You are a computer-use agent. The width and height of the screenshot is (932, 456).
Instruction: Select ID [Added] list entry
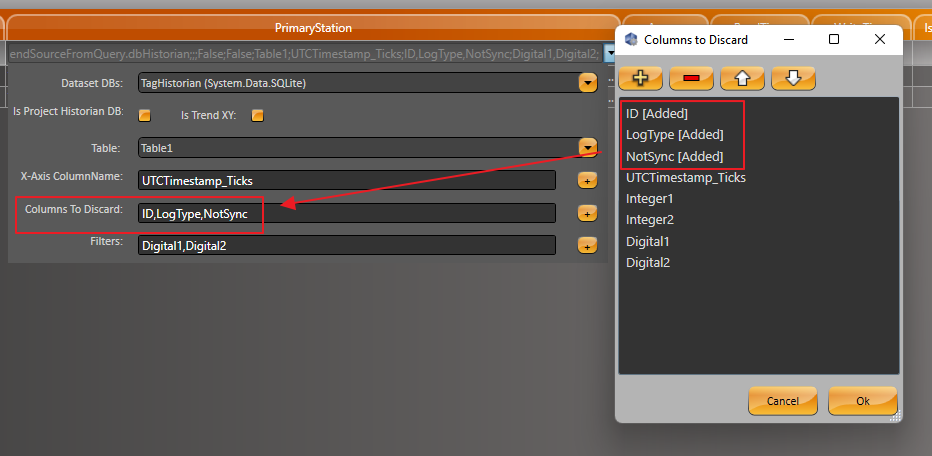coord(657,114)
